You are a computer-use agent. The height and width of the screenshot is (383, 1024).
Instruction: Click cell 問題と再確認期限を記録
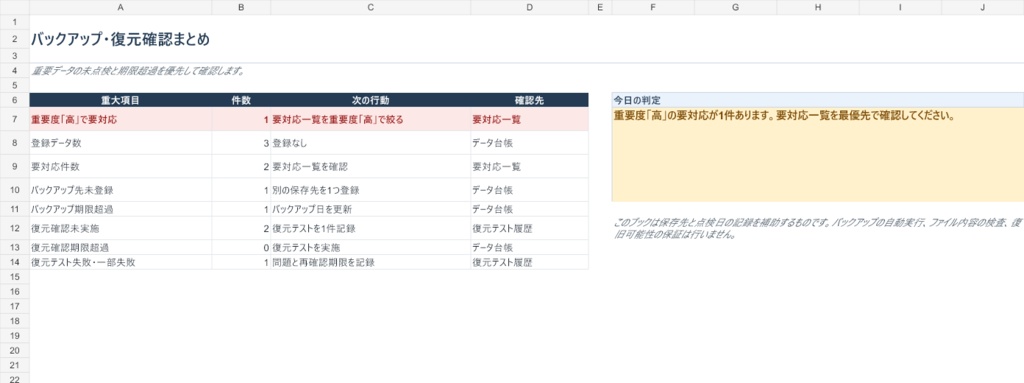click(370, 262)
